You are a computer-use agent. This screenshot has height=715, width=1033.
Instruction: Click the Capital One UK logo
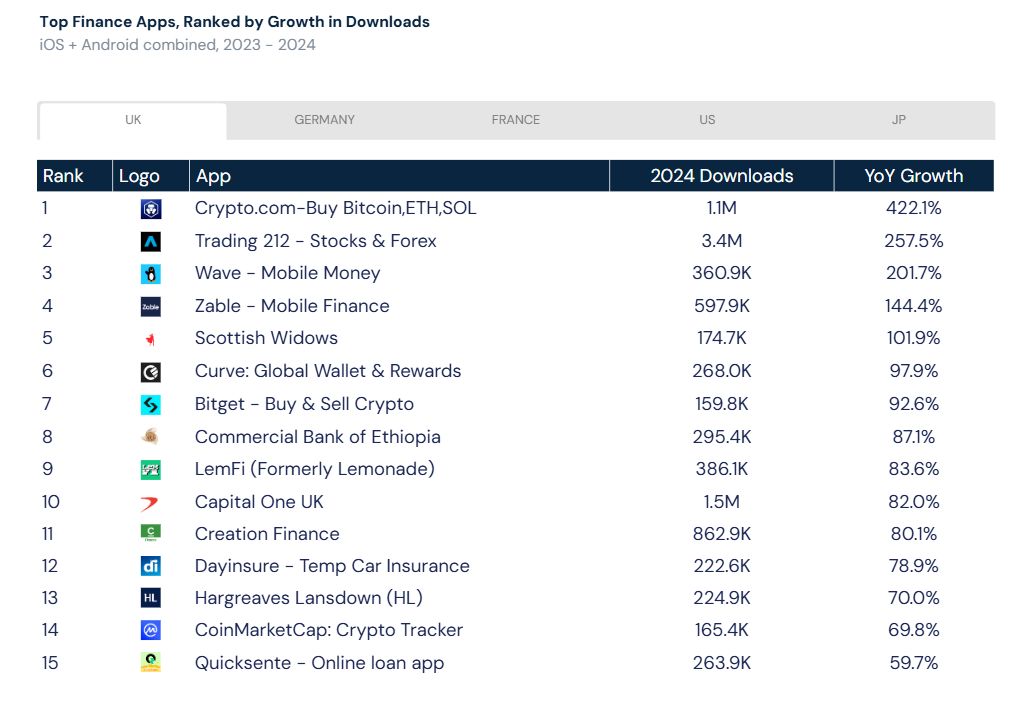[151, 503]
